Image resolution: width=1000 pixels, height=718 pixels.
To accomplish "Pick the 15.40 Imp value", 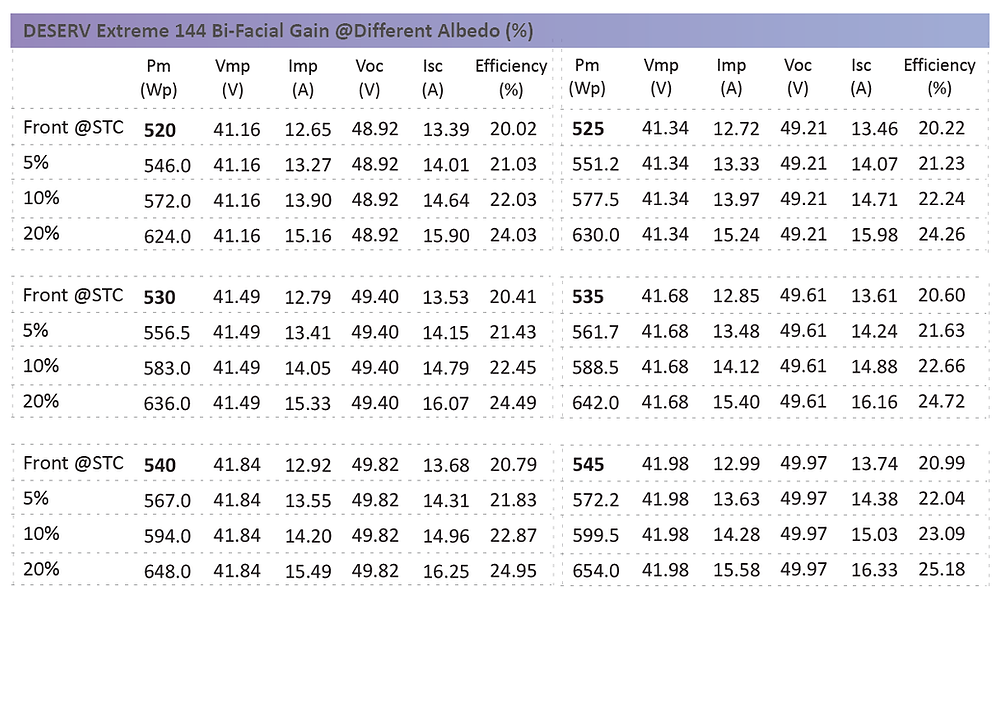I will tap(737, 402).
